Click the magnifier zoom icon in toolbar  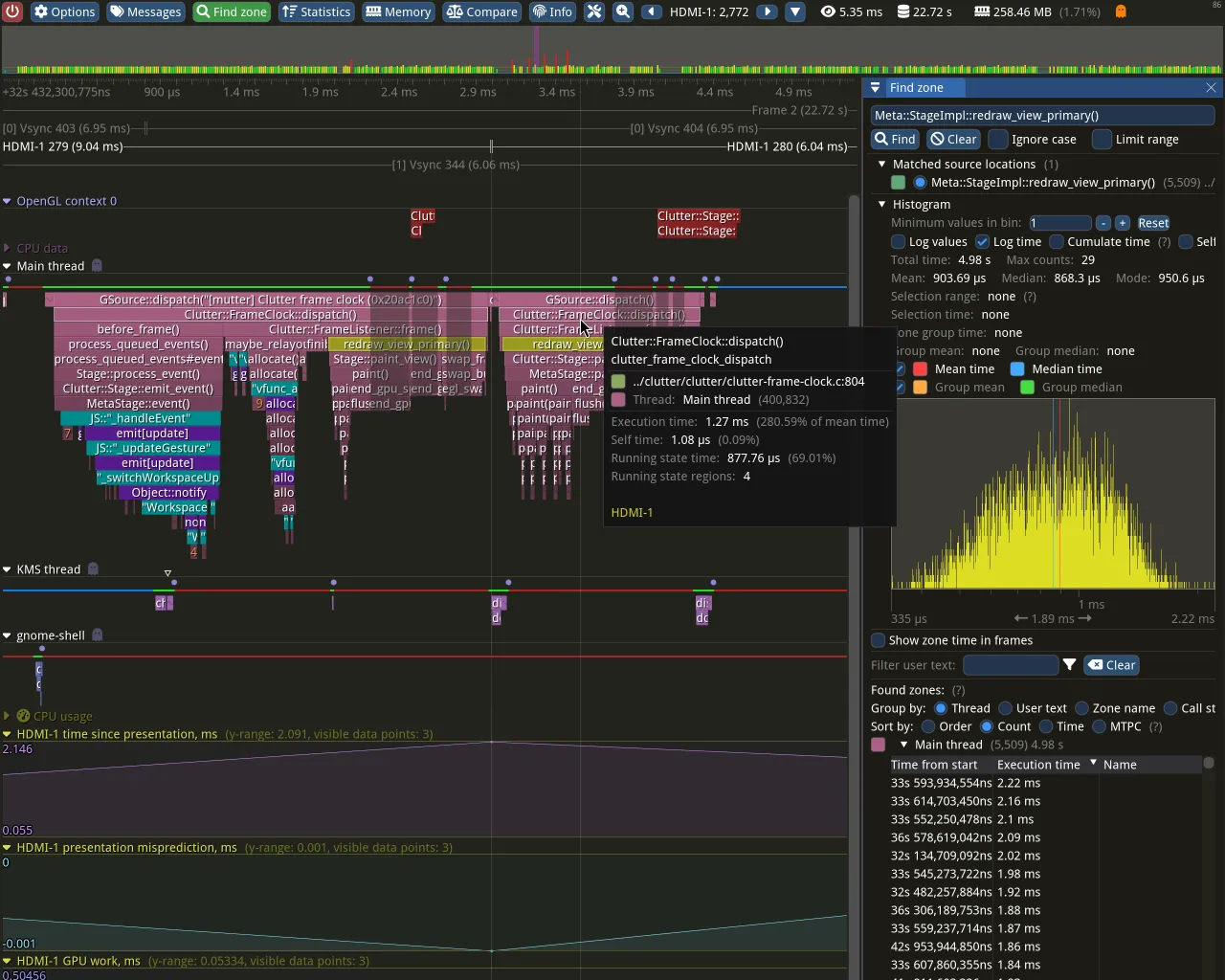[x=623, y=11]
